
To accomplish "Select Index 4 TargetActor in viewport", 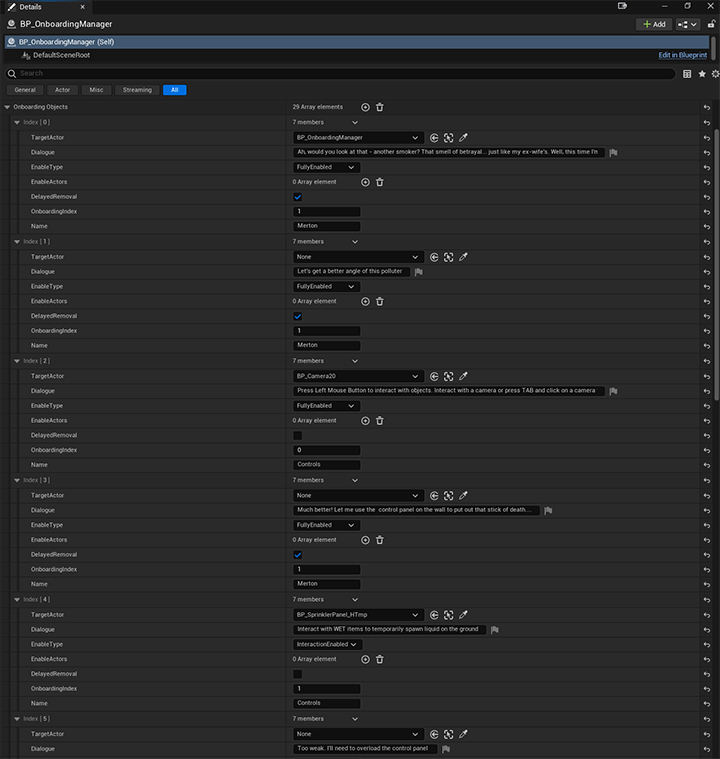I will [449, 615].
